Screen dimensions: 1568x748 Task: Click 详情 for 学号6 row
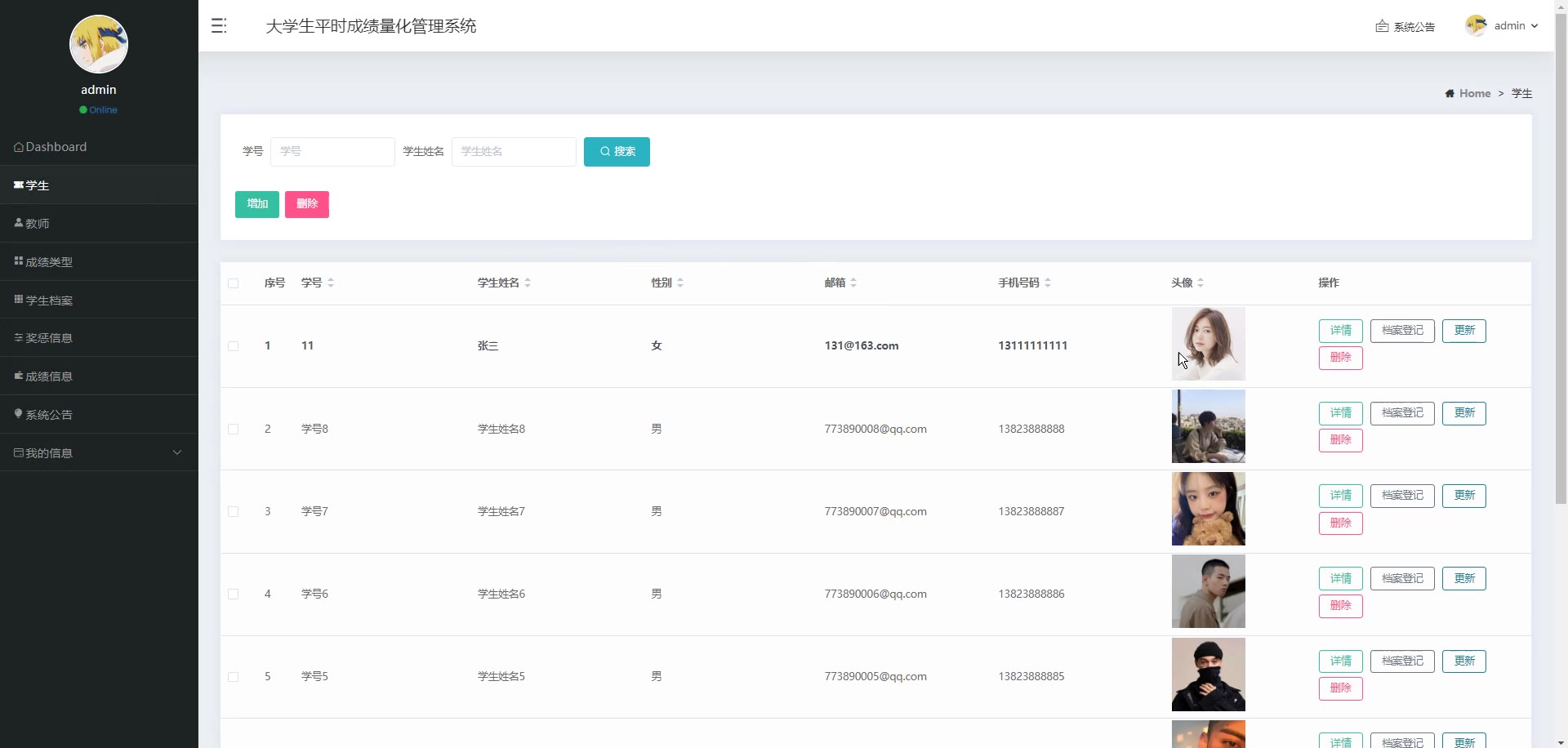pos(1341,579)
